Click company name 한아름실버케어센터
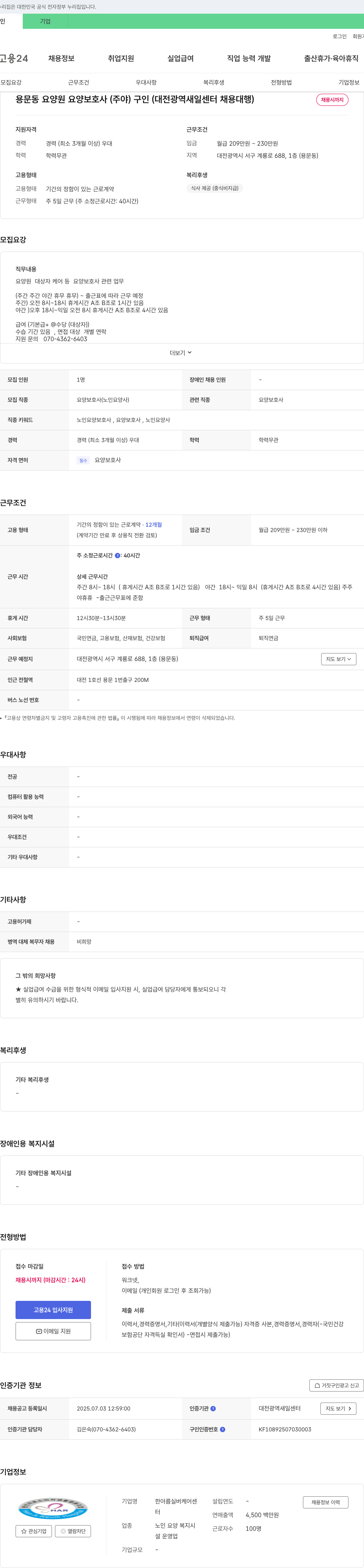The width and height of the screenshot is (364, 1568). tap(176, 1507)
